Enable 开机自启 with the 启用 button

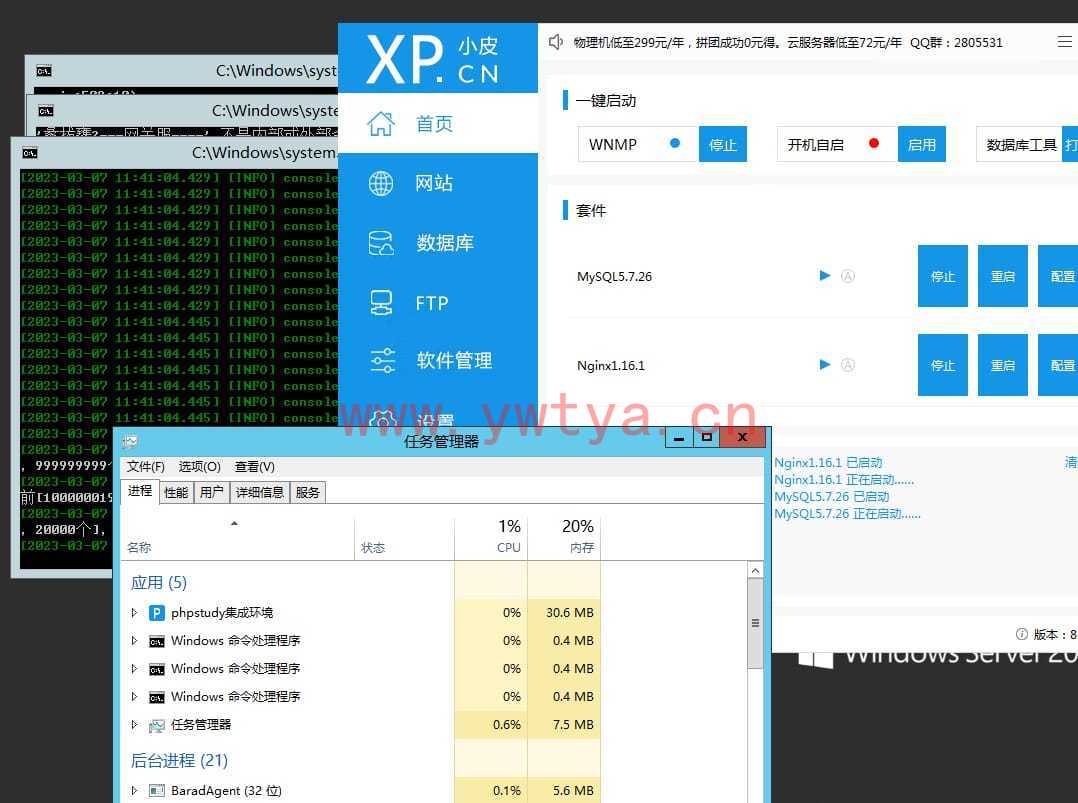pyautogui.click(x=921, y=144)
